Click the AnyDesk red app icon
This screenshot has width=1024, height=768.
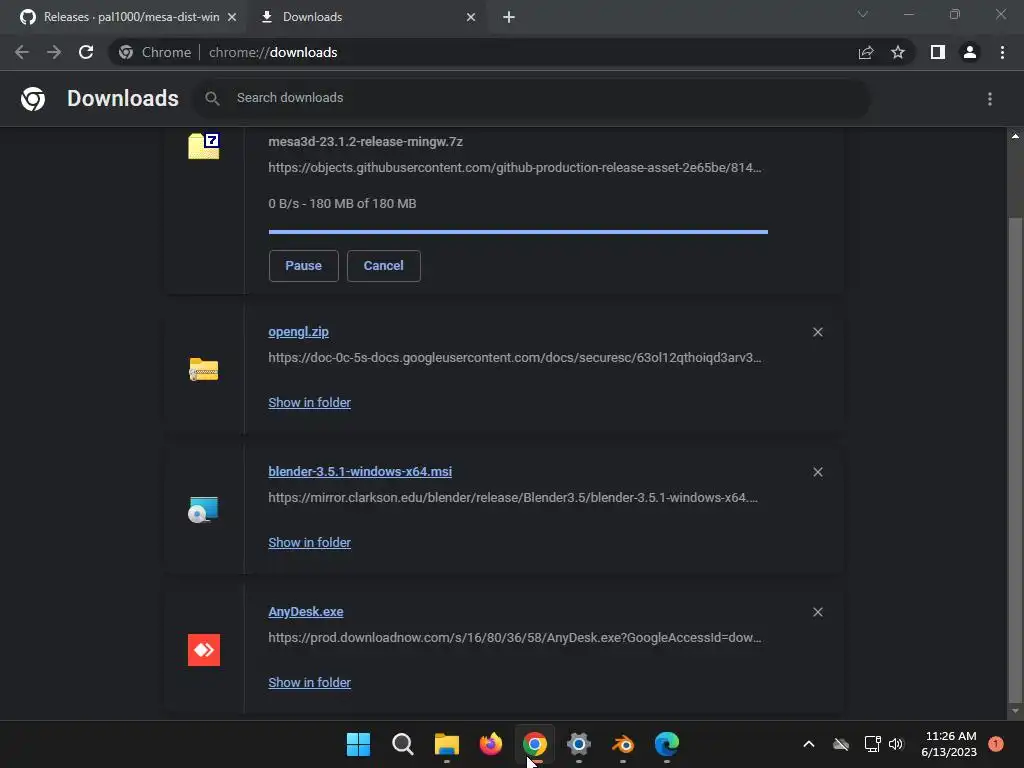(x=204, y=650)
